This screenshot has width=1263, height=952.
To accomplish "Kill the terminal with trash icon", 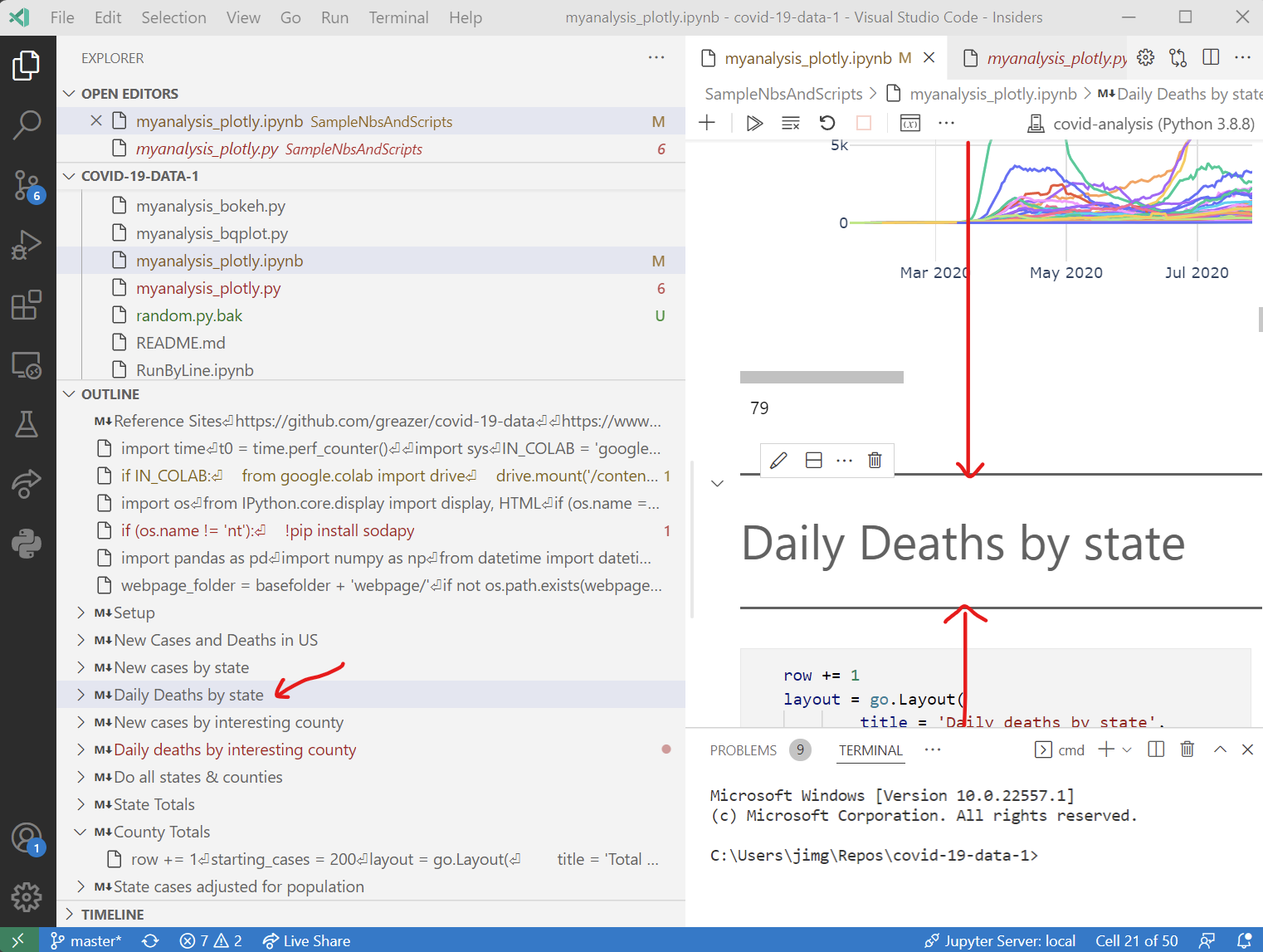I will [1187, 749].
